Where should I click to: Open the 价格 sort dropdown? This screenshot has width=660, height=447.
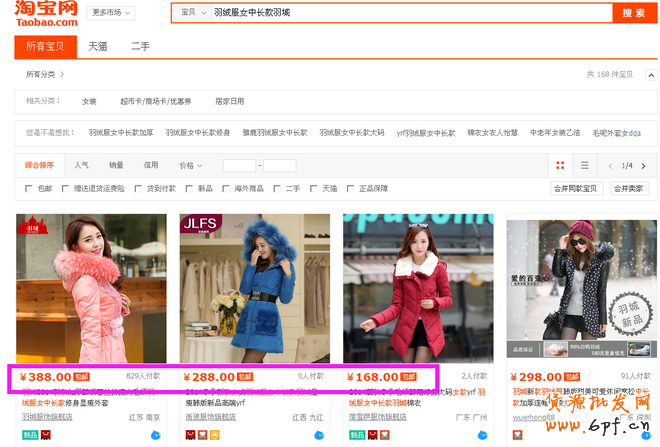(190, 165)
